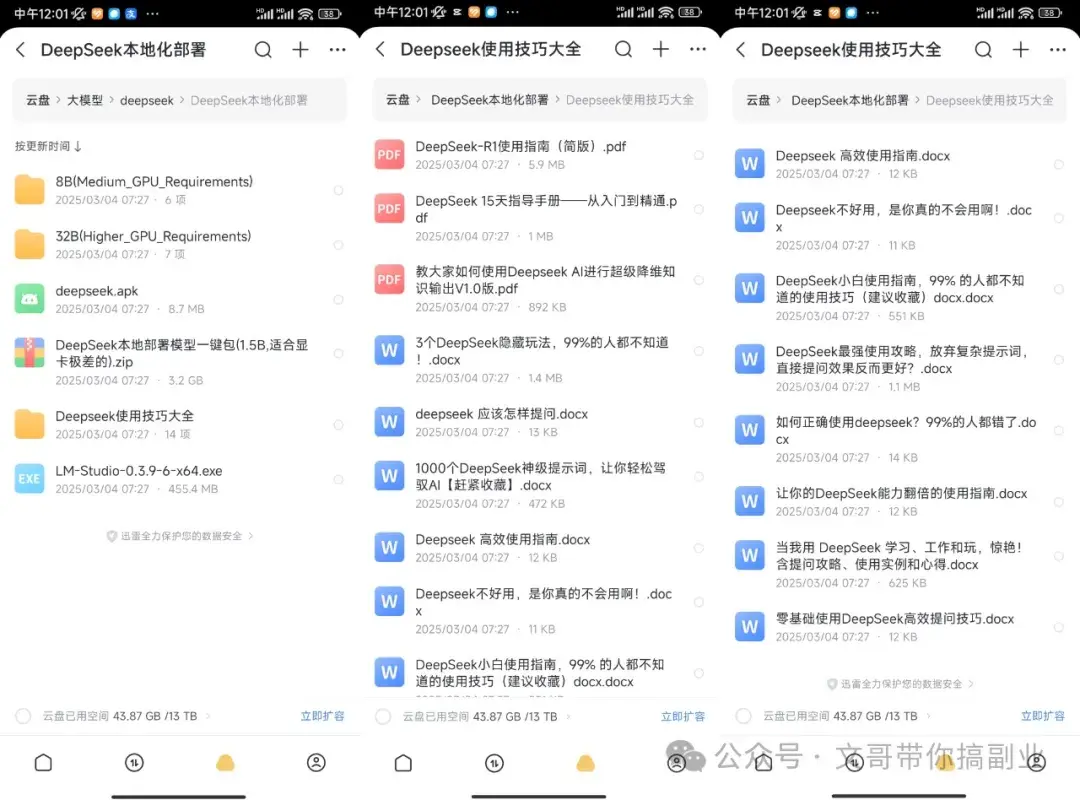The width and height of the screenshot is (1080, 800).
Task: Open the transfer list icon in left bottom bar
Action: (x=134, y=762)
